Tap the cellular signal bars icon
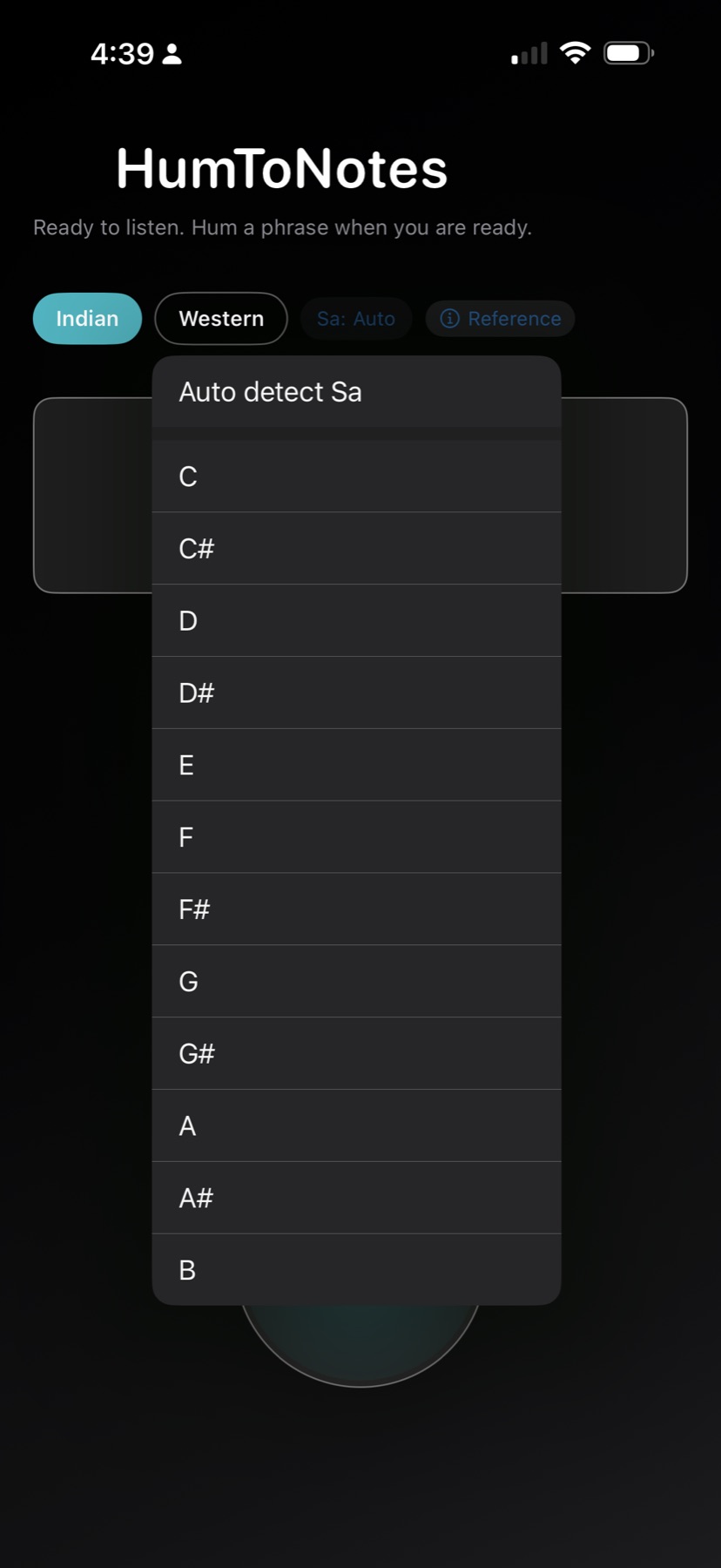This screenshot has width=721, height=1568. point(529,54)
